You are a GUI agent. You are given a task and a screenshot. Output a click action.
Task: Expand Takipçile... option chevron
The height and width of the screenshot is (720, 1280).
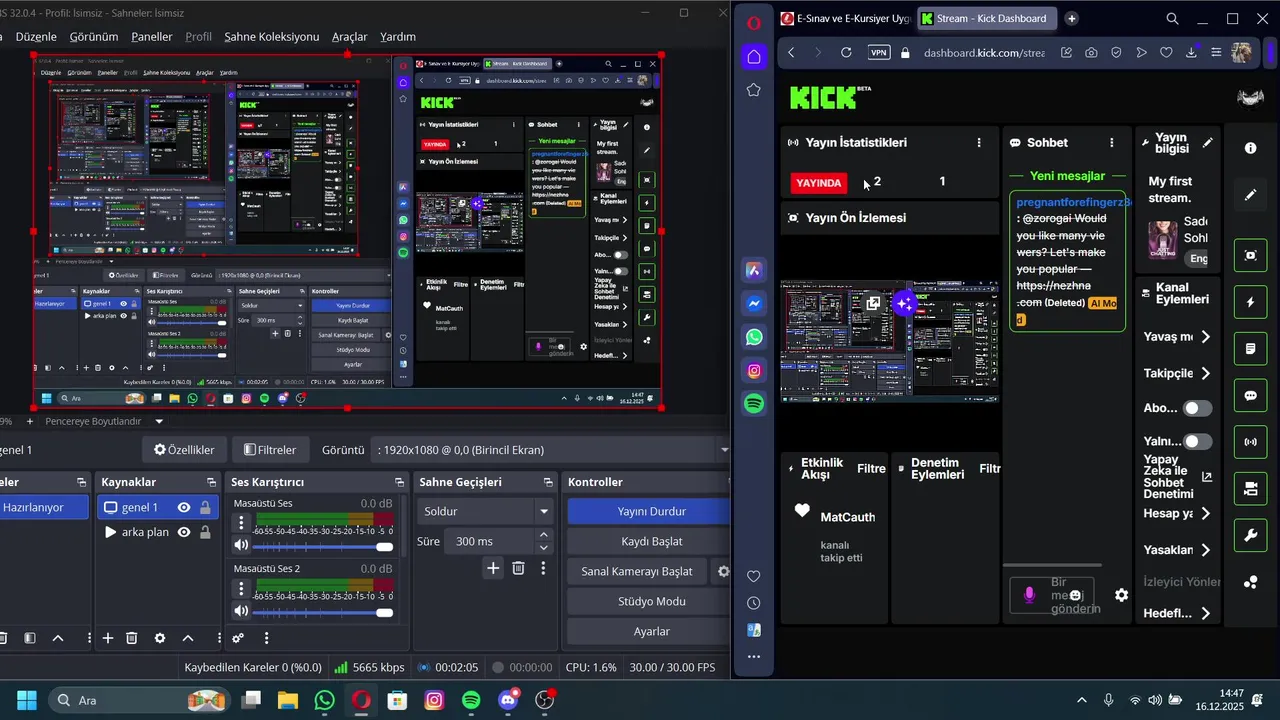click(1206, 373)
